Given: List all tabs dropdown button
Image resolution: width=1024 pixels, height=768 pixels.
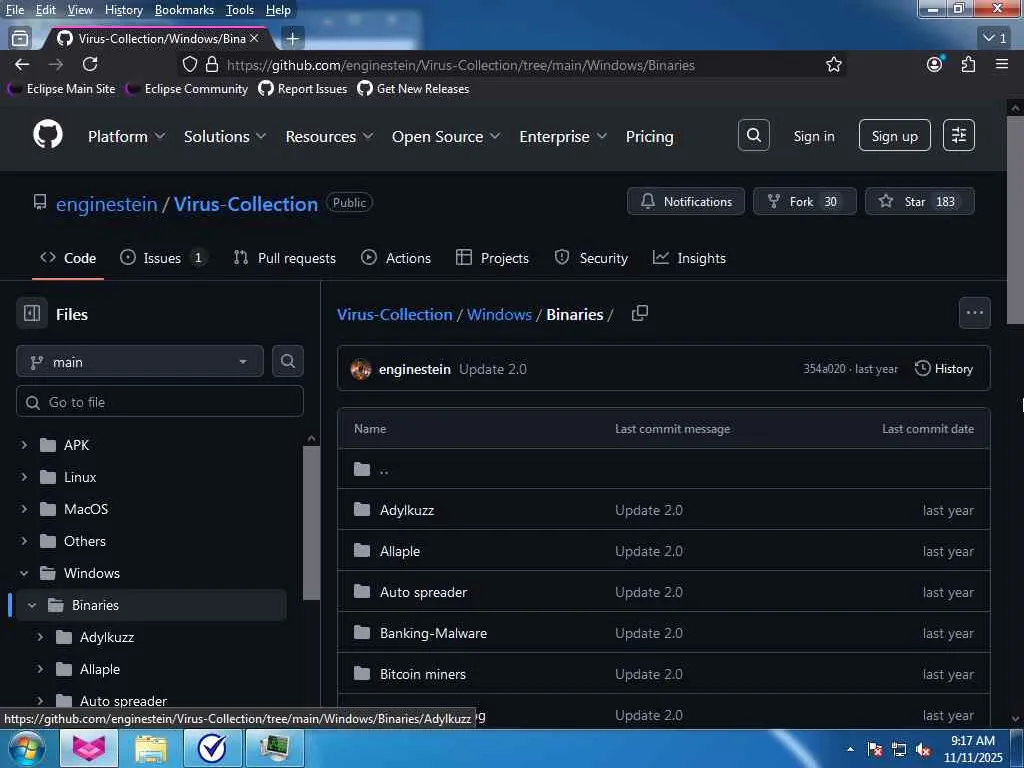Looking at the screenshot, I should [995, 39].
